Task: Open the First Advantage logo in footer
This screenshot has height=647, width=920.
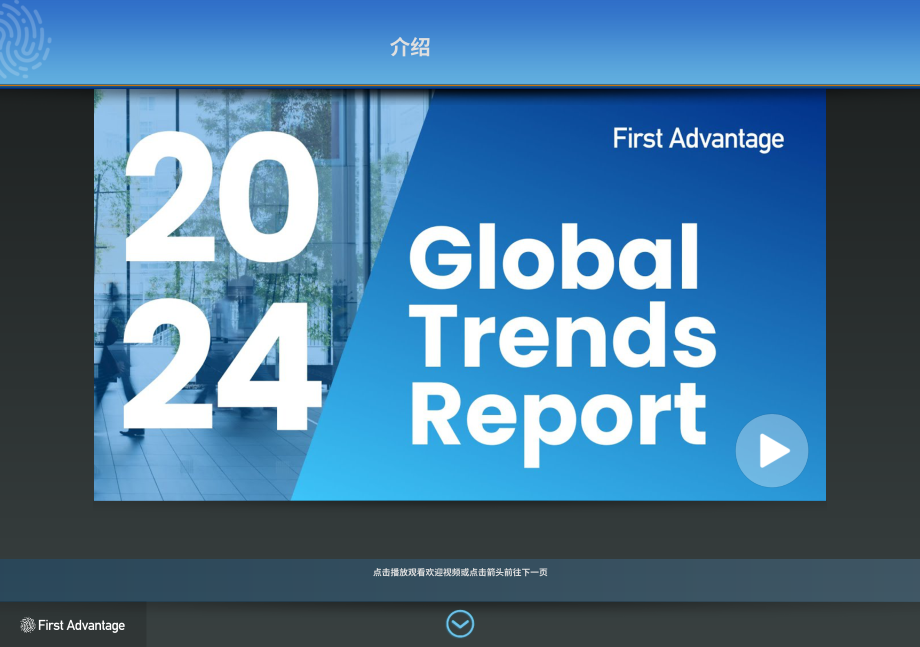Action: point(73,625)
